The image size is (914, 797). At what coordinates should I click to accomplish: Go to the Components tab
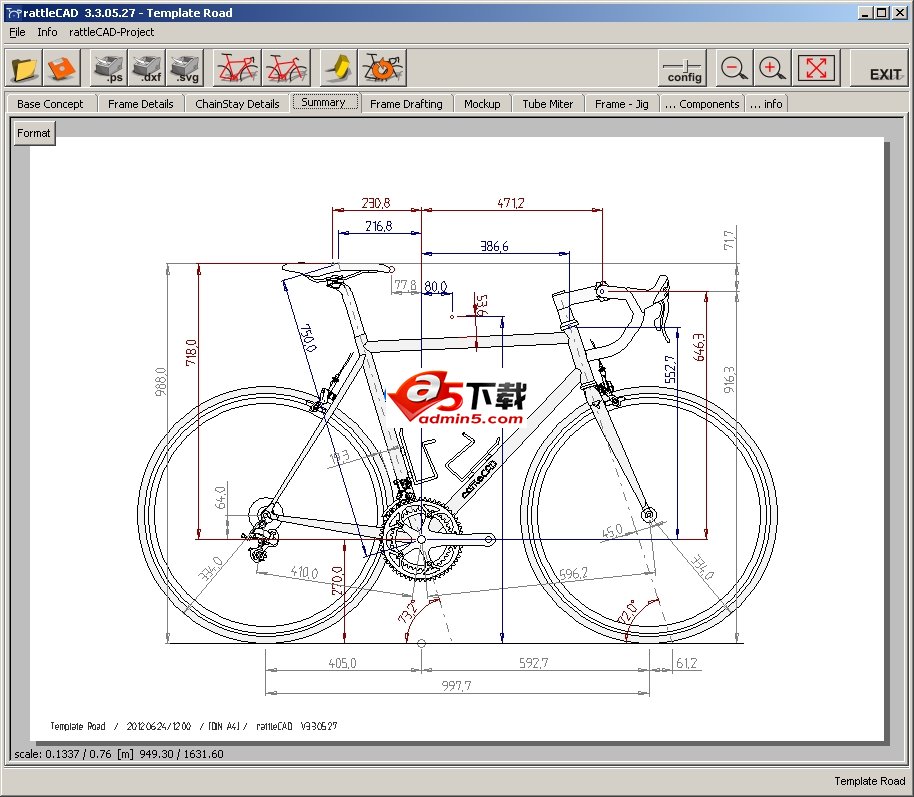(x=702, y=104)
